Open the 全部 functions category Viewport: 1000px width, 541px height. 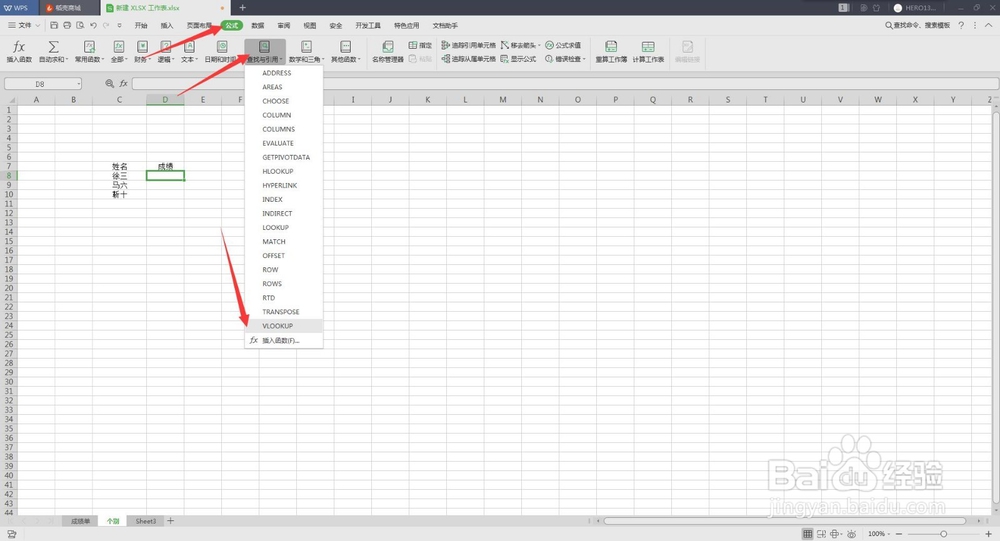119,51
